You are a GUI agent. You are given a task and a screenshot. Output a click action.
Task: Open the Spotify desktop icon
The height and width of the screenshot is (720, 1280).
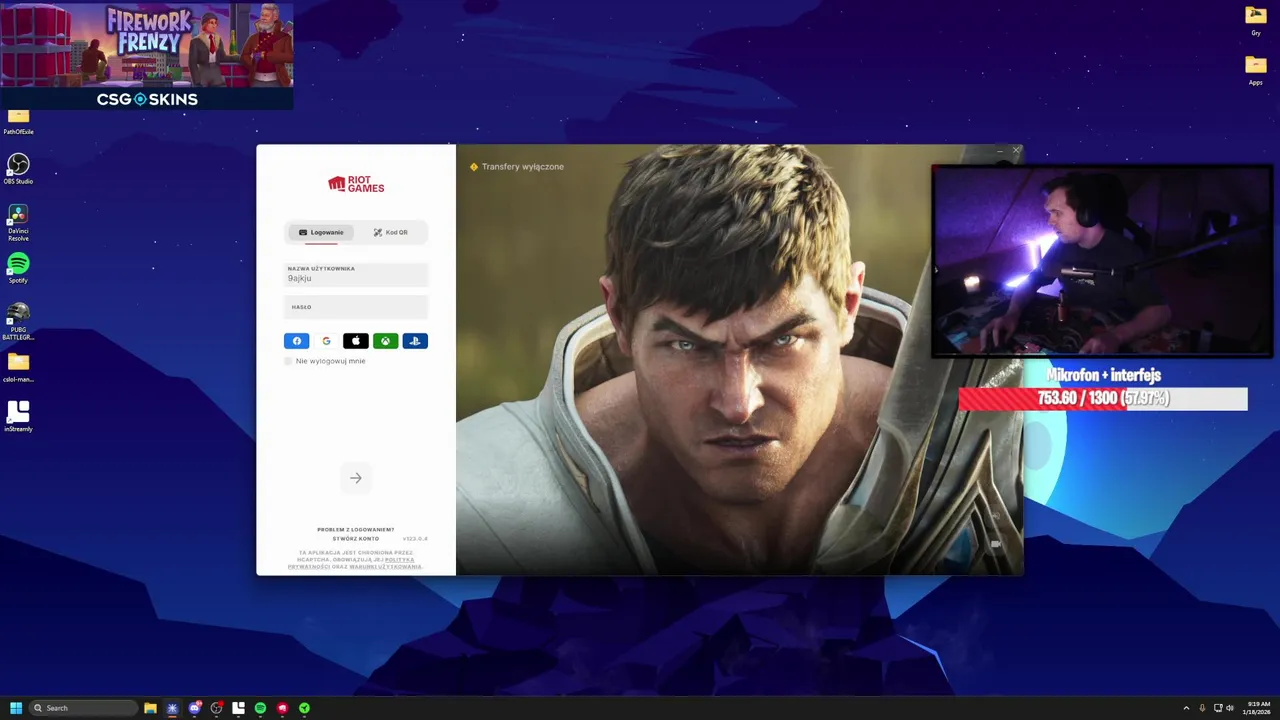pos(18,268)
